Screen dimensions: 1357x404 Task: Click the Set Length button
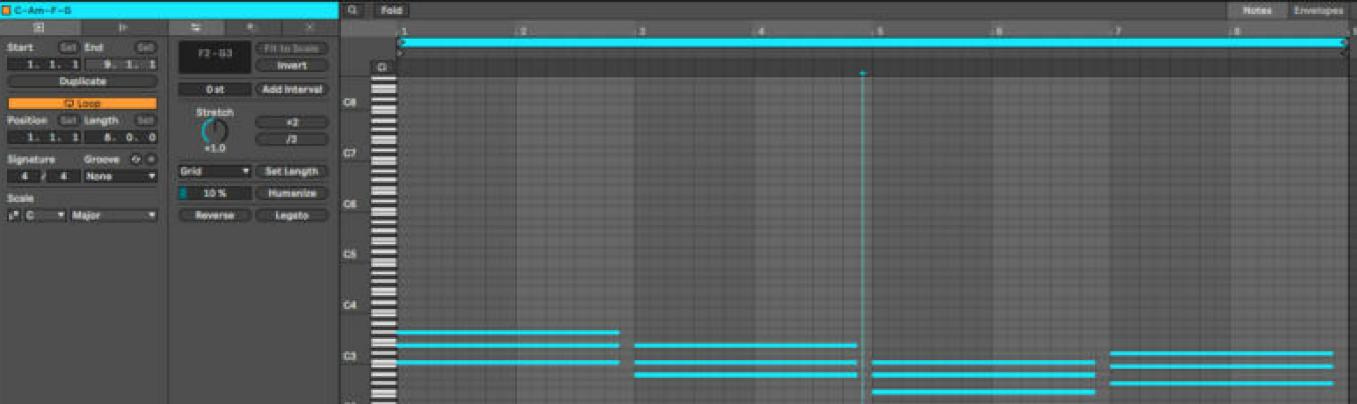pyautogui.click(x=291, y=171)
